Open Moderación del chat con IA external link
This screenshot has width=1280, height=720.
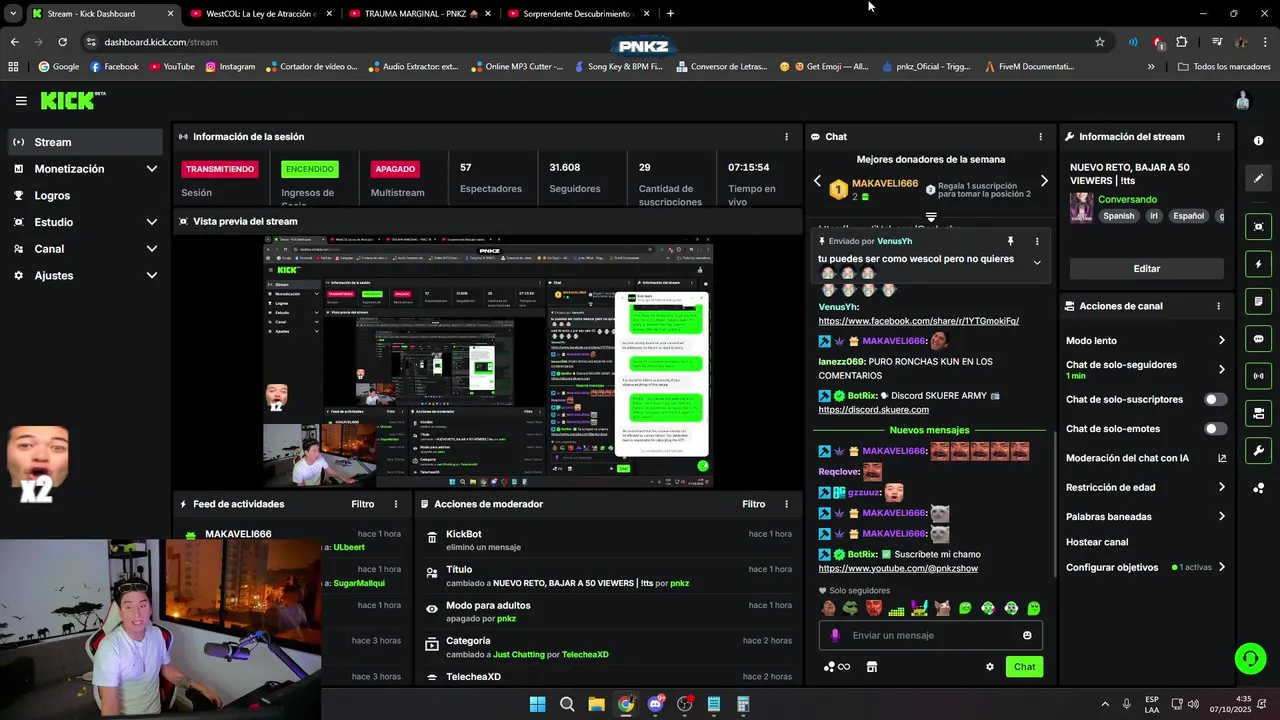[1222, 458]
